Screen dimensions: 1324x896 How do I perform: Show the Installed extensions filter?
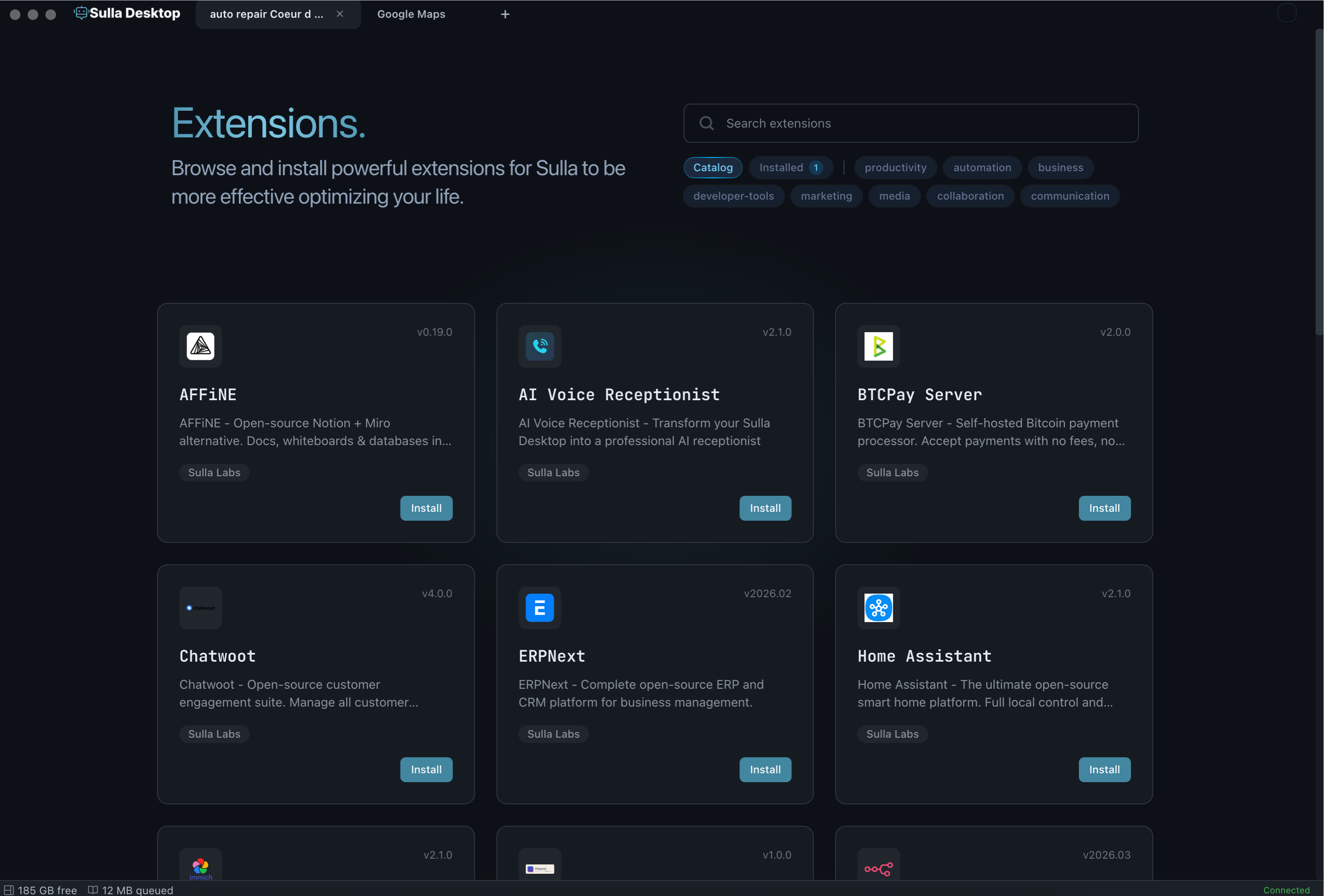(x=790, y=167)
